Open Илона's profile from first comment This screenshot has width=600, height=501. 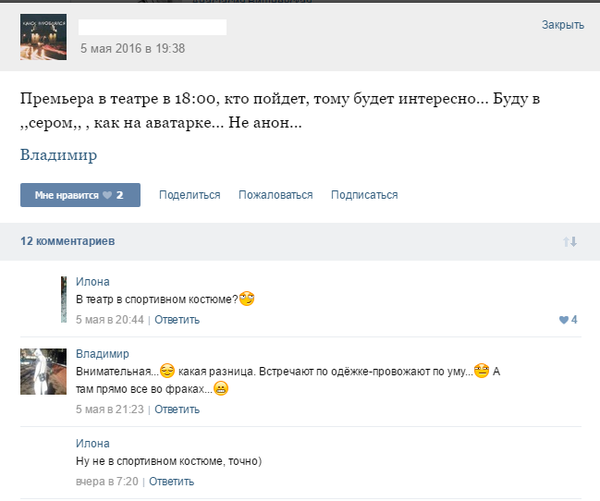[x=93, y=282]
